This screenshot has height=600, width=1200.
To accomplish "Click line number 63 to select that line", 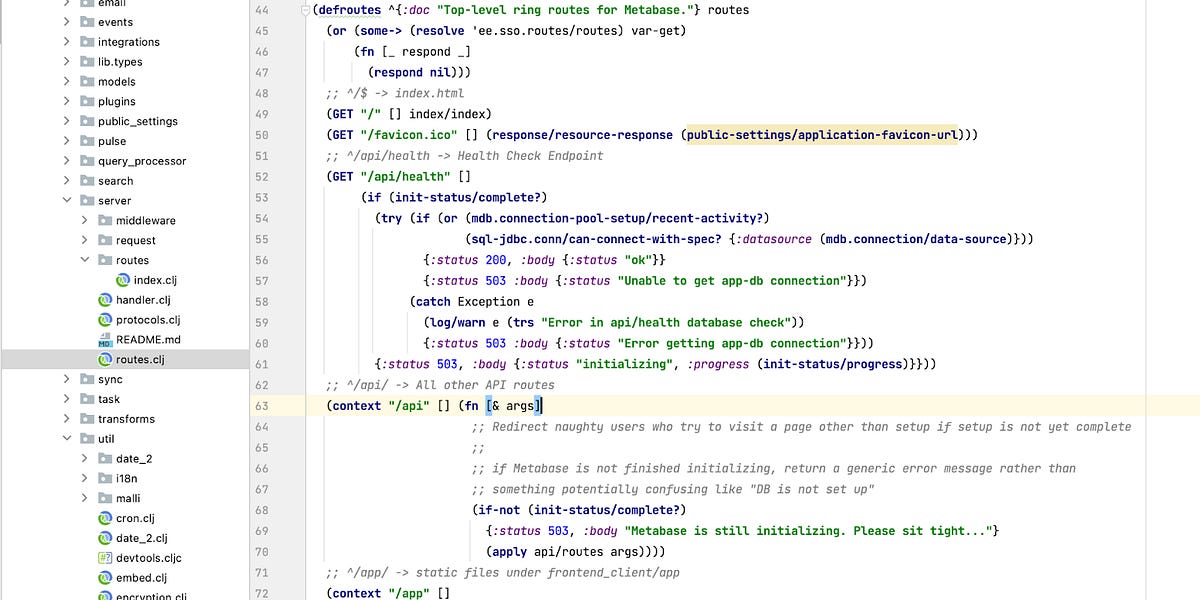I will pyautogui.click(x=262, y=405).
